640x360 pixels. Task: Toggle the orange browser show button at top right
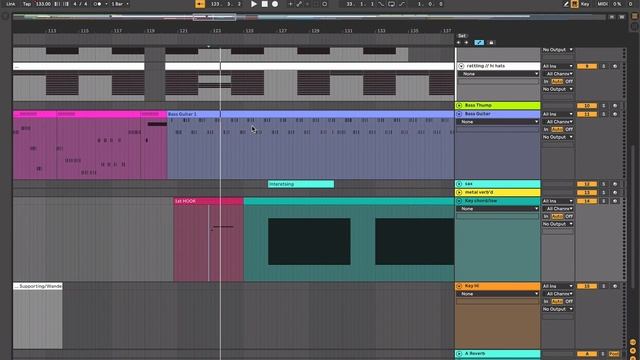coord(635,16)
